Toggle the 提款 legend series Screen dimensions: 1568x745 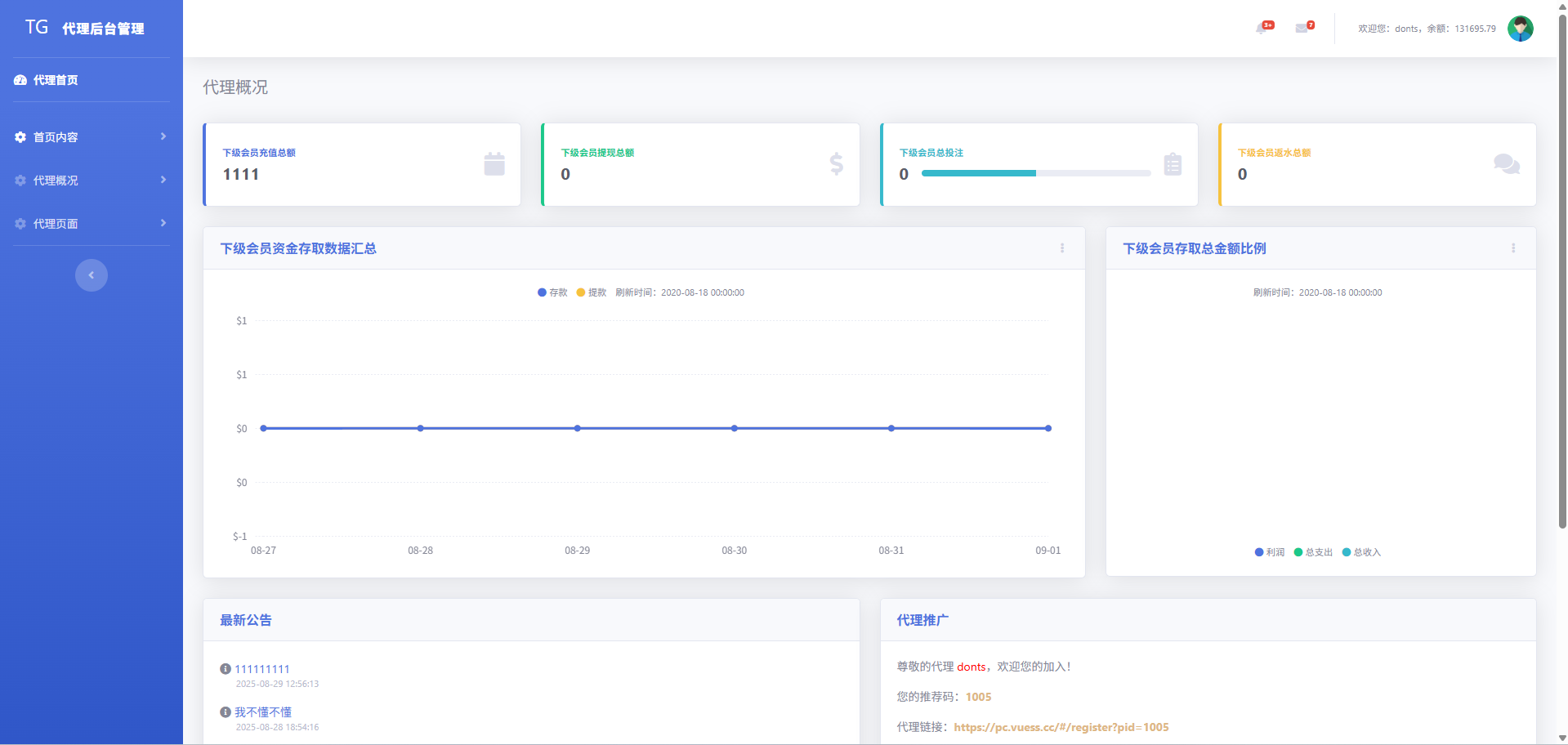click(x=592, y=292)
